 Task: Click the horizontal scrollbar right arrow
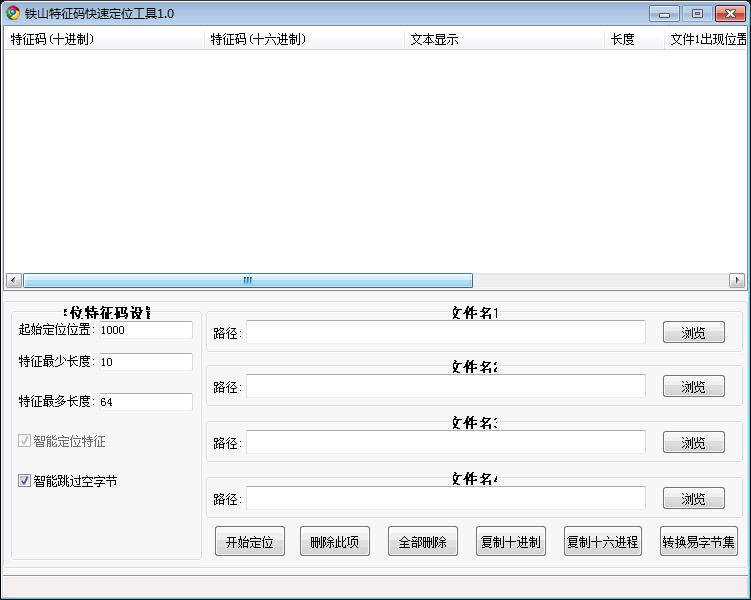(x=737, y=281)
